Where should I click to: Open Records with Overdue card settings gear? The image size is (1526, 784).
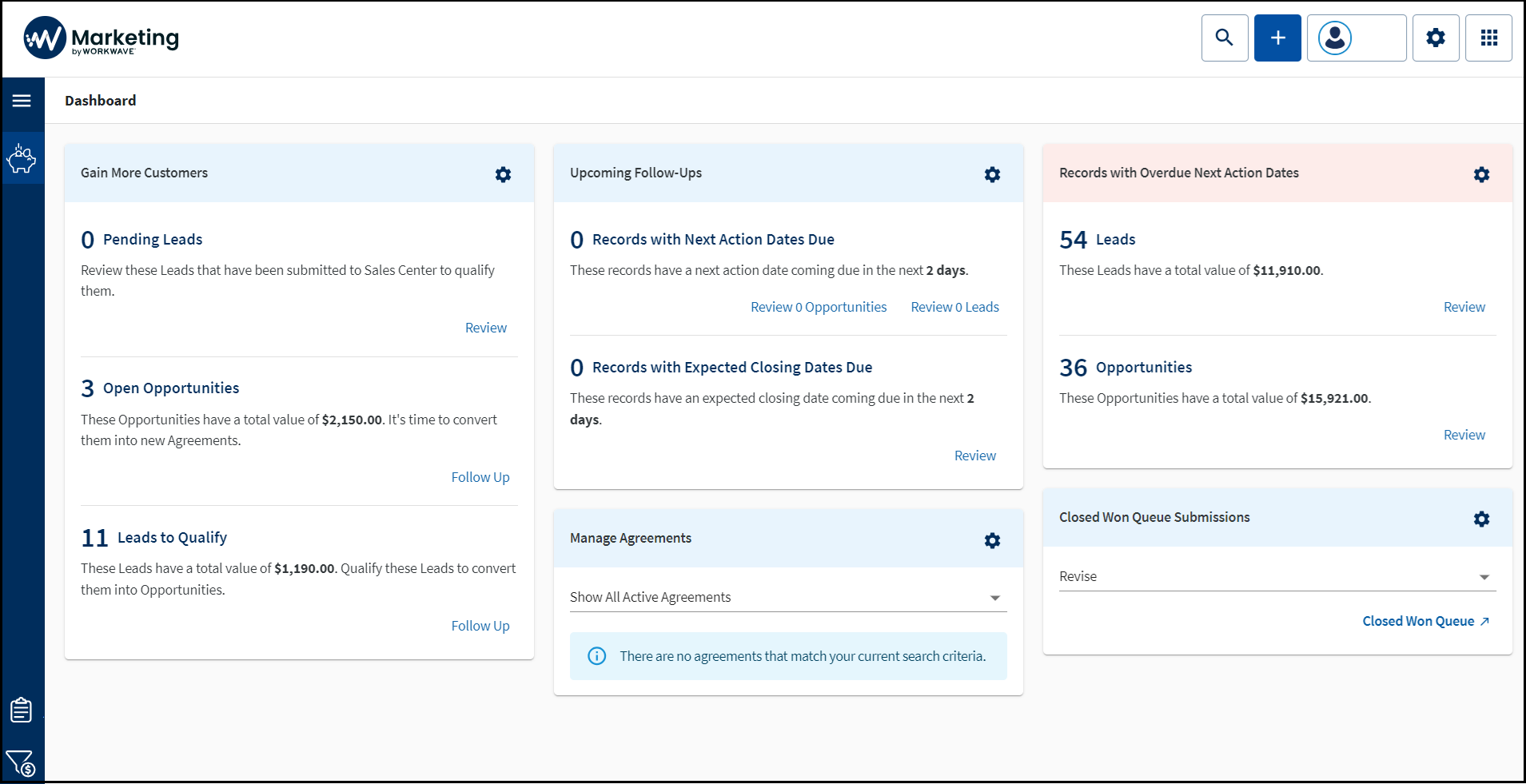point(1481,174)
